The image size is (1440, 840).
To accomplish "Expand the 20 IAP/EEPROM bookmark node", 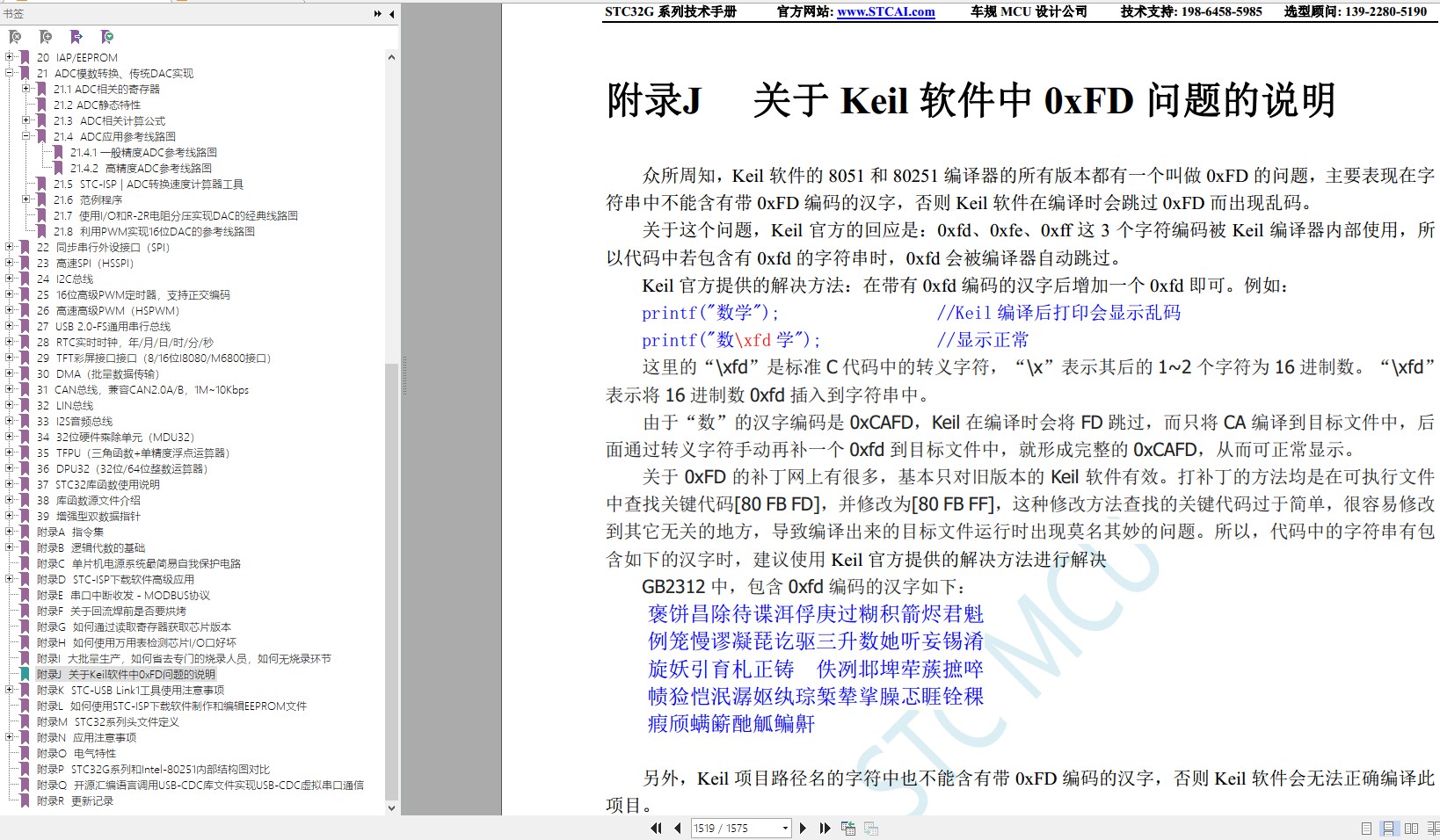I will pos(11,57).
